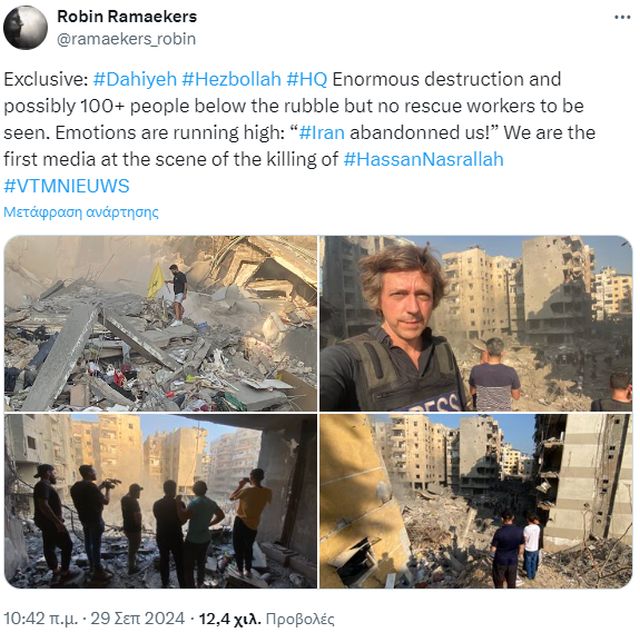Open the three-dot more options menu
Screen dimensions: 640x633
pyautogui.click(x=622, y=18)
